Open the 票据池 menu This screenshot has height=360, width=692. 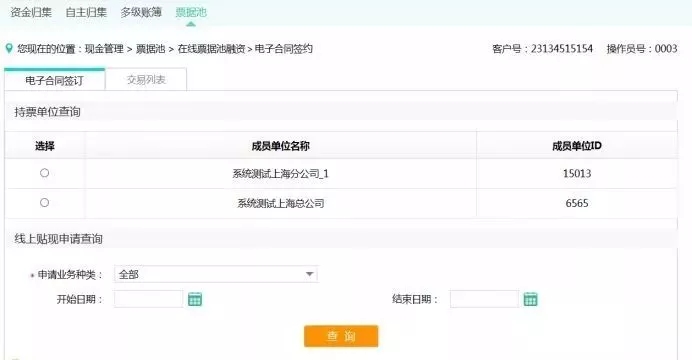point(191,12)
